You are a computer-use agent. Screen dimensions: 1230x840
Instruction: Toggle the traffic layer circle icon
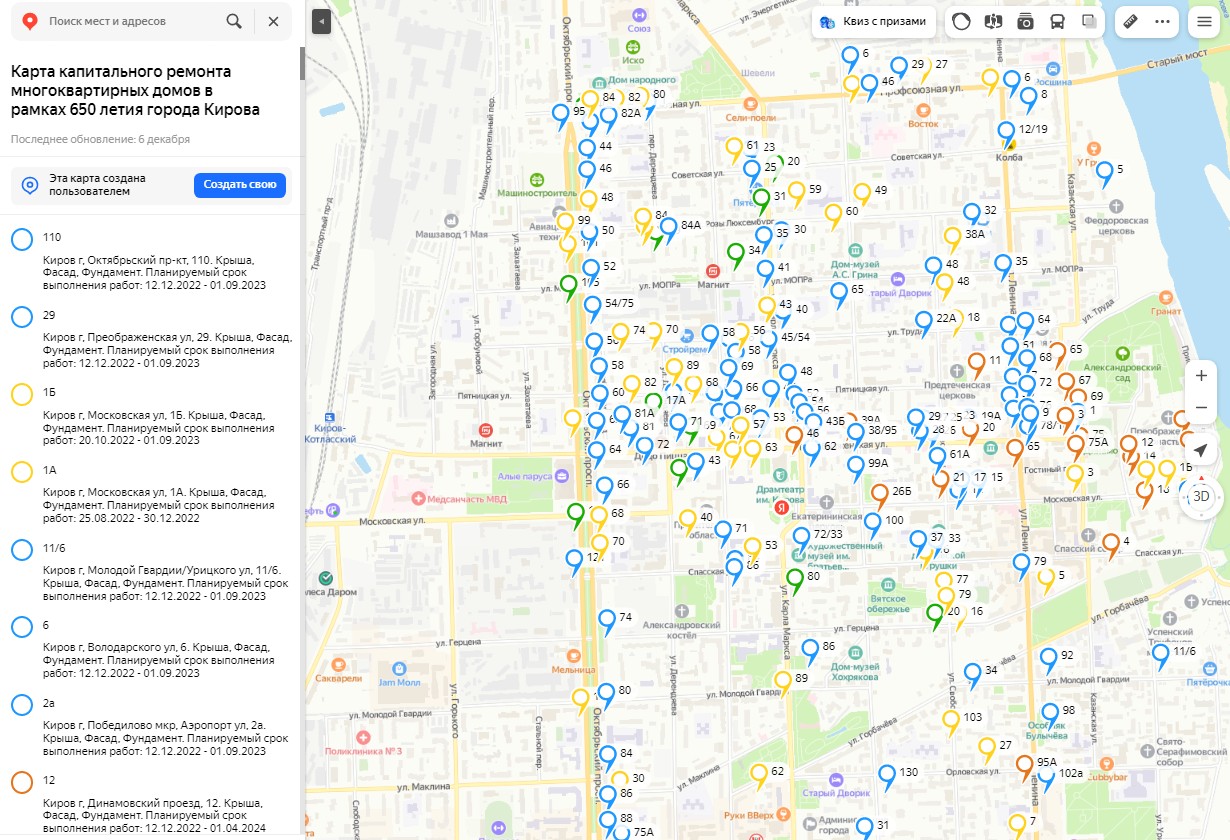point(961,22)
